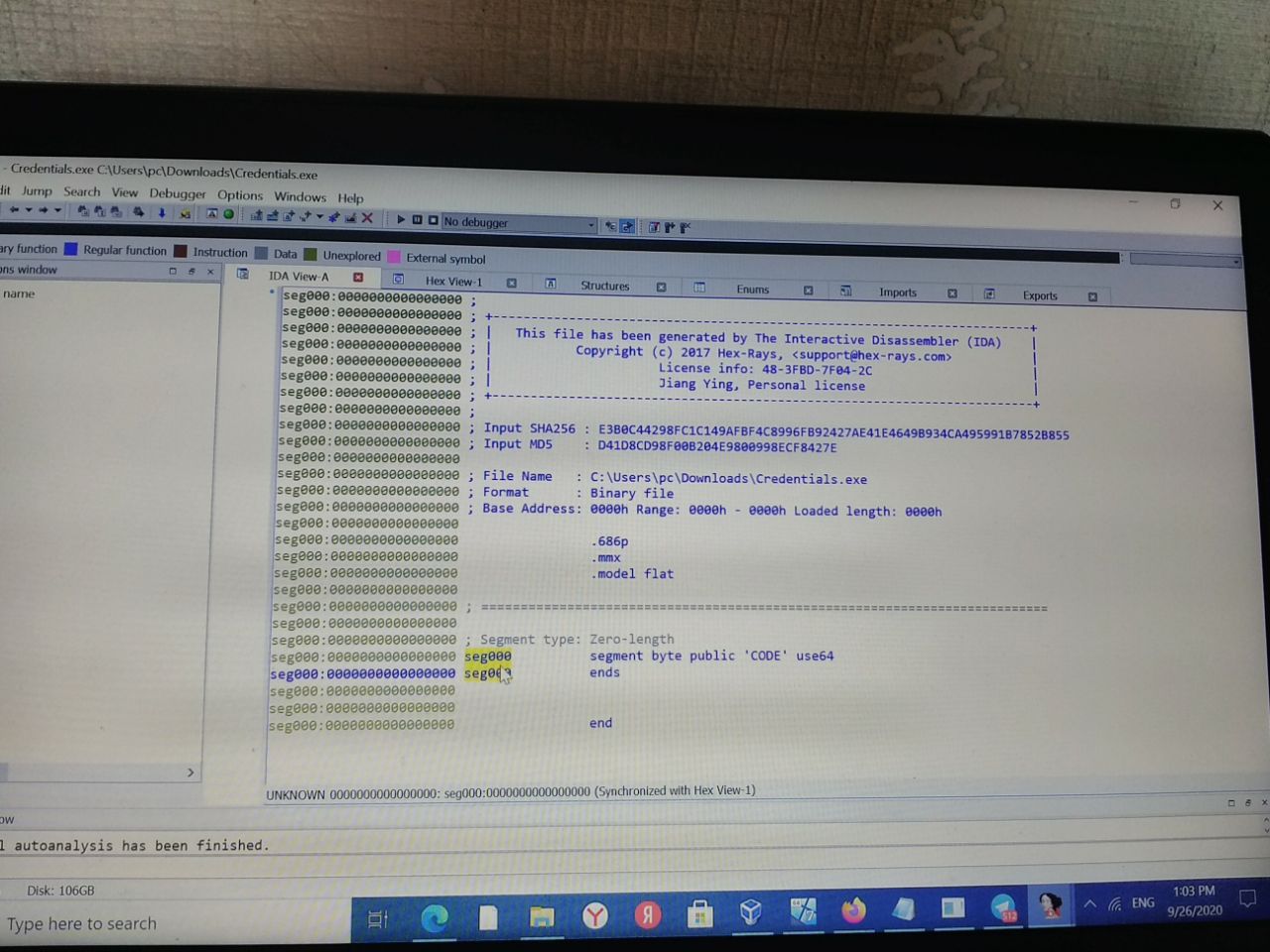
Task: Click the highlighted seg000 segment label
Action: [x=487, y=655]
